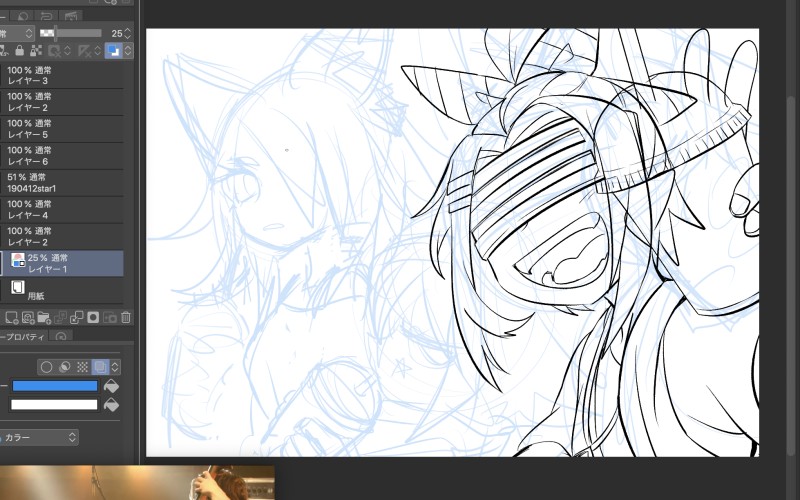Toggle the tone dotted effect icon

pos(82,367)
